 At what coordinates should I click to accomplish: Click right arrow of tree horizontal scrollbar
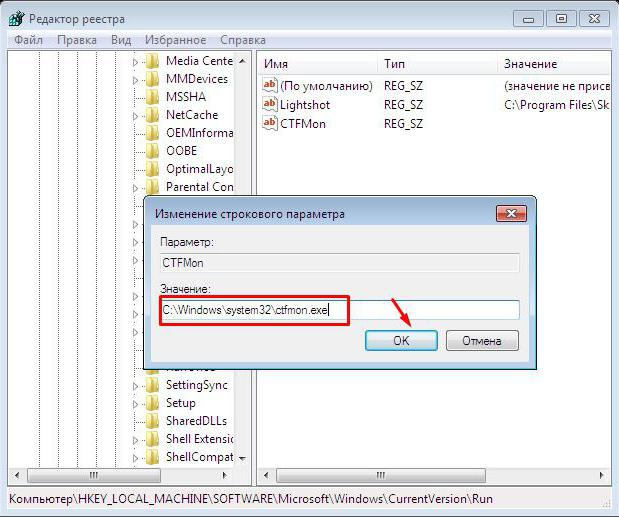(x=225, y=475)
